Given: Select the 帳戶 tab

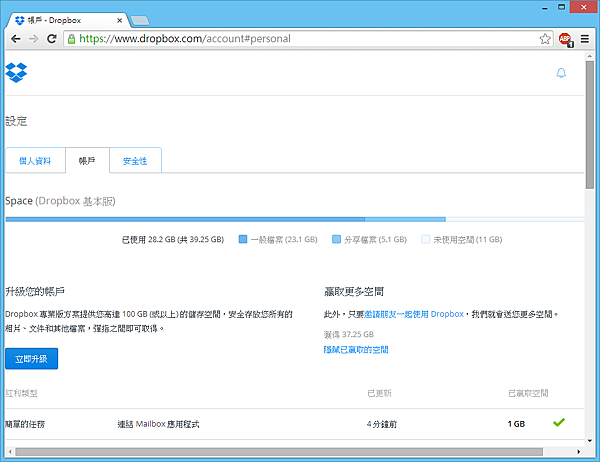Looking at the screenshot, I should point(87,161).
